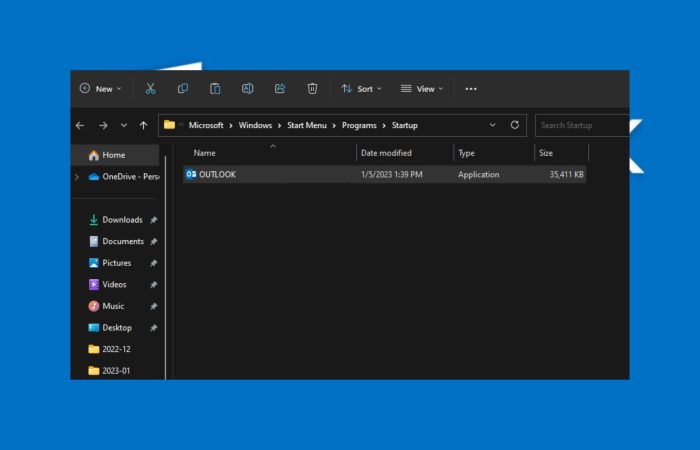Open the View layout dropdown
This screenshot has width=700, height=450.
pos(422,89)
